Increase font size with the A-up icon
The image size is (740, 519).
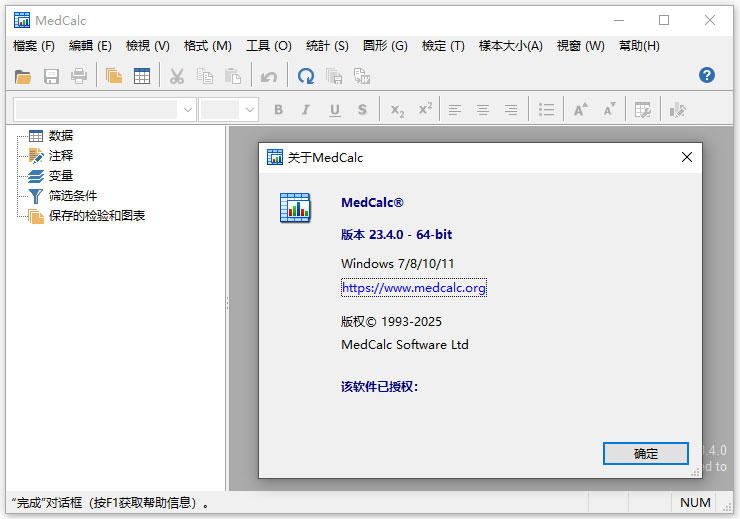click(580, 110)
